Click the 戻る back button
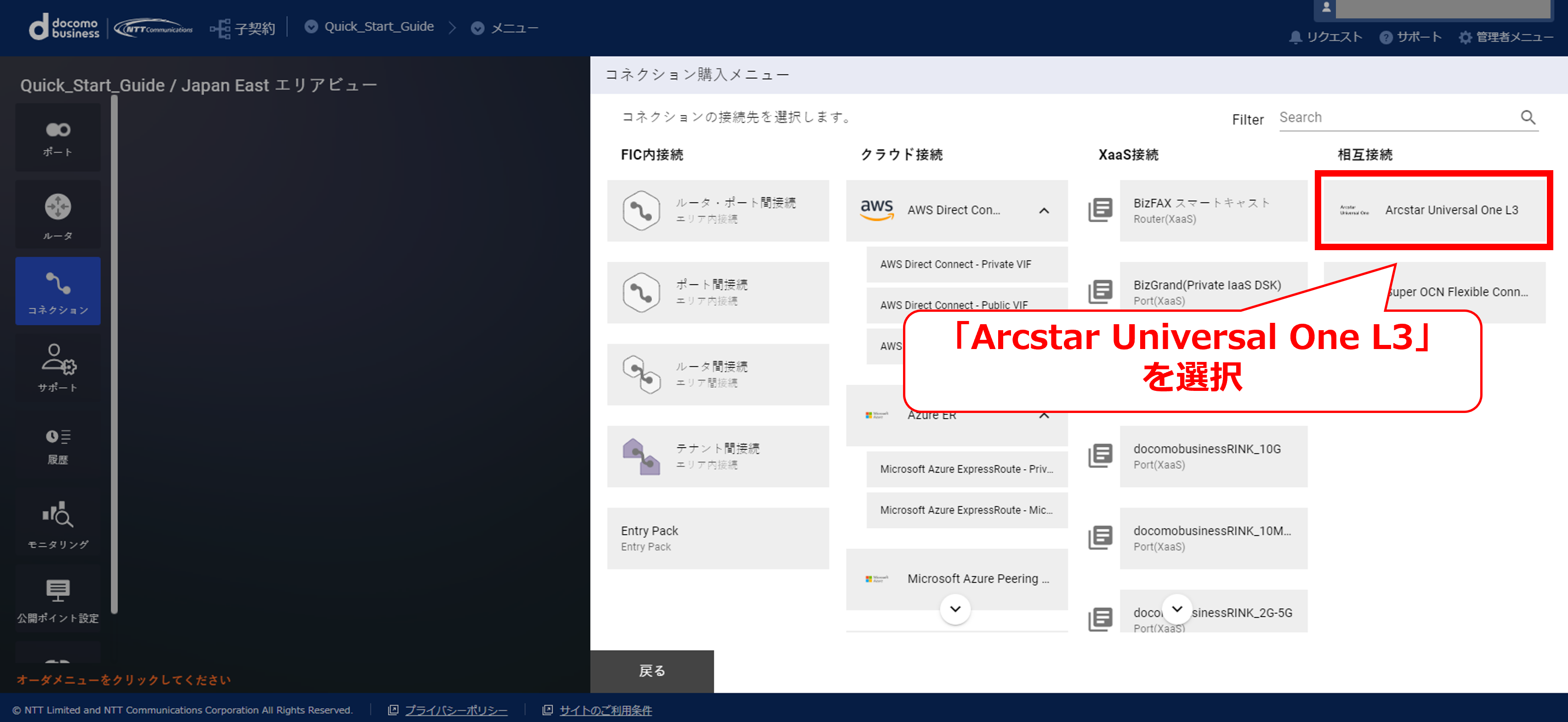The height and width of the screenshot is (722, 1568). point(652,671)
